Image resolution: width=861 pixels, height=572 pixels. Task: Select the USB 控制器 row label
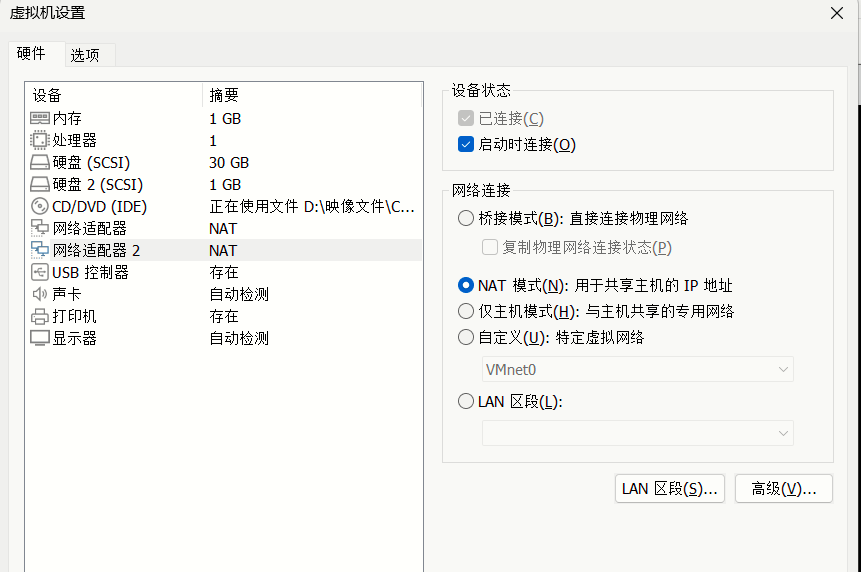[x=91, y=272]
